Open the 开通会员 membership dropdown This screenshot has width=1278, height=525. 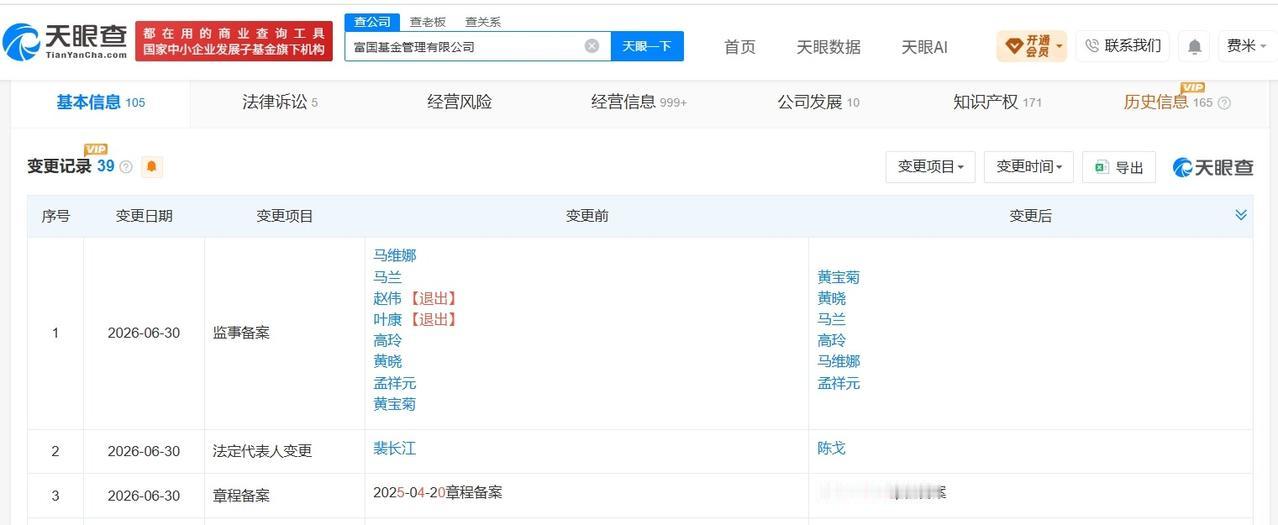(1032, 46)
